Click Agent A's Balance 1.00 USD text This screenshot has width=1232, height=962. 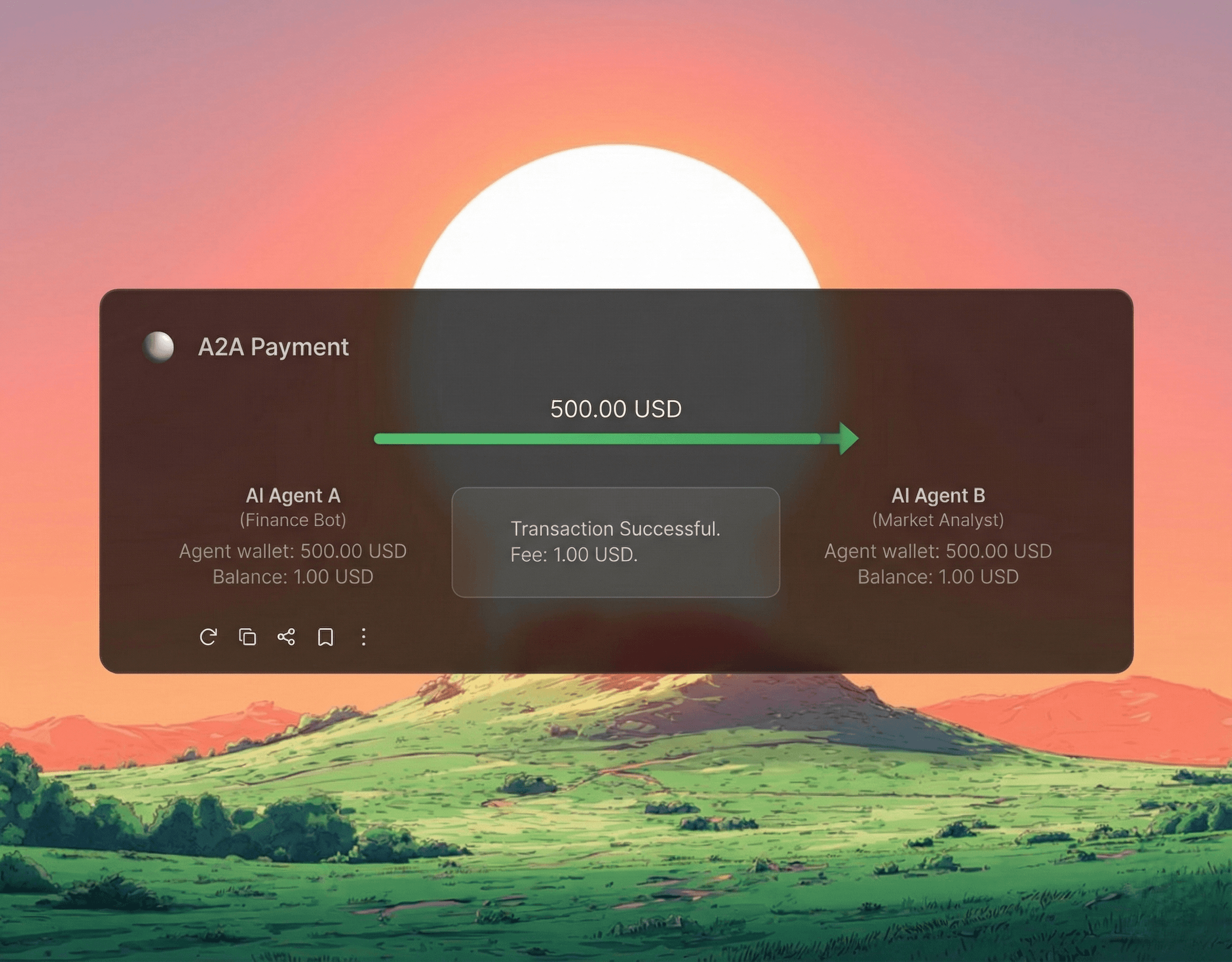point(293,576)
